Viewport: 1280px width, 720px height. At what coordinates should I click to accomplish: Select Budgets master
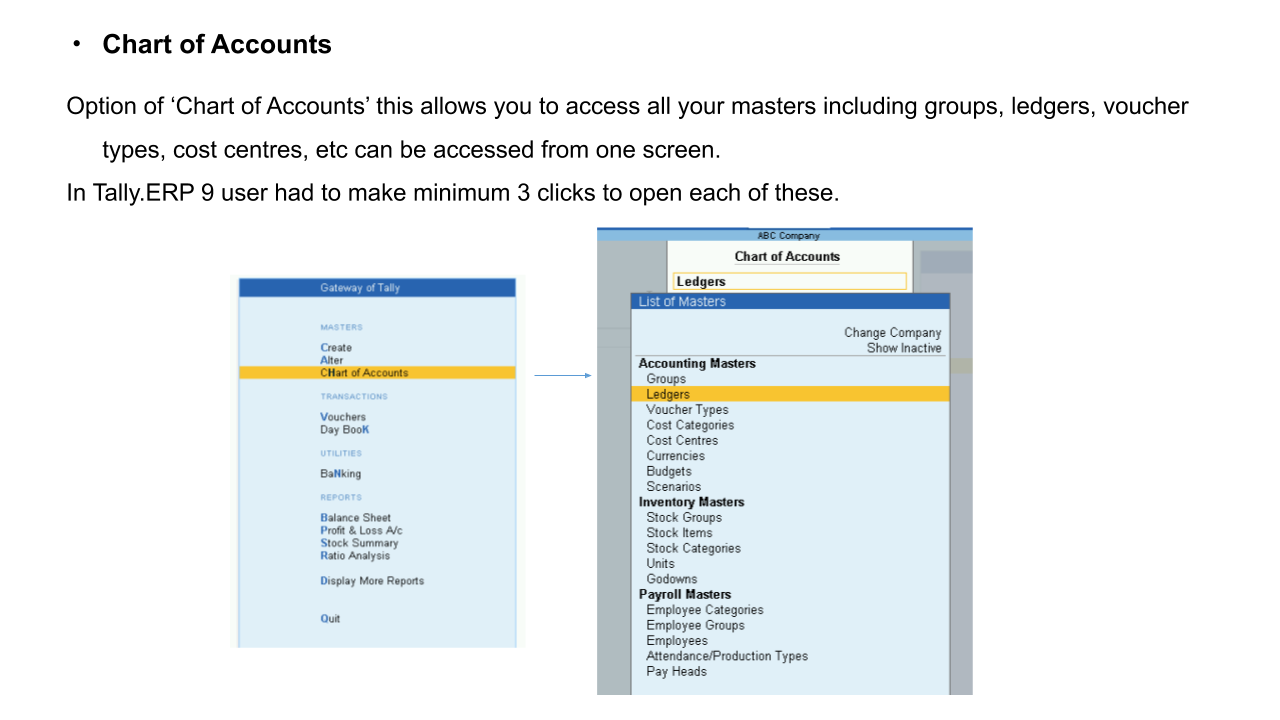(669, 471)
